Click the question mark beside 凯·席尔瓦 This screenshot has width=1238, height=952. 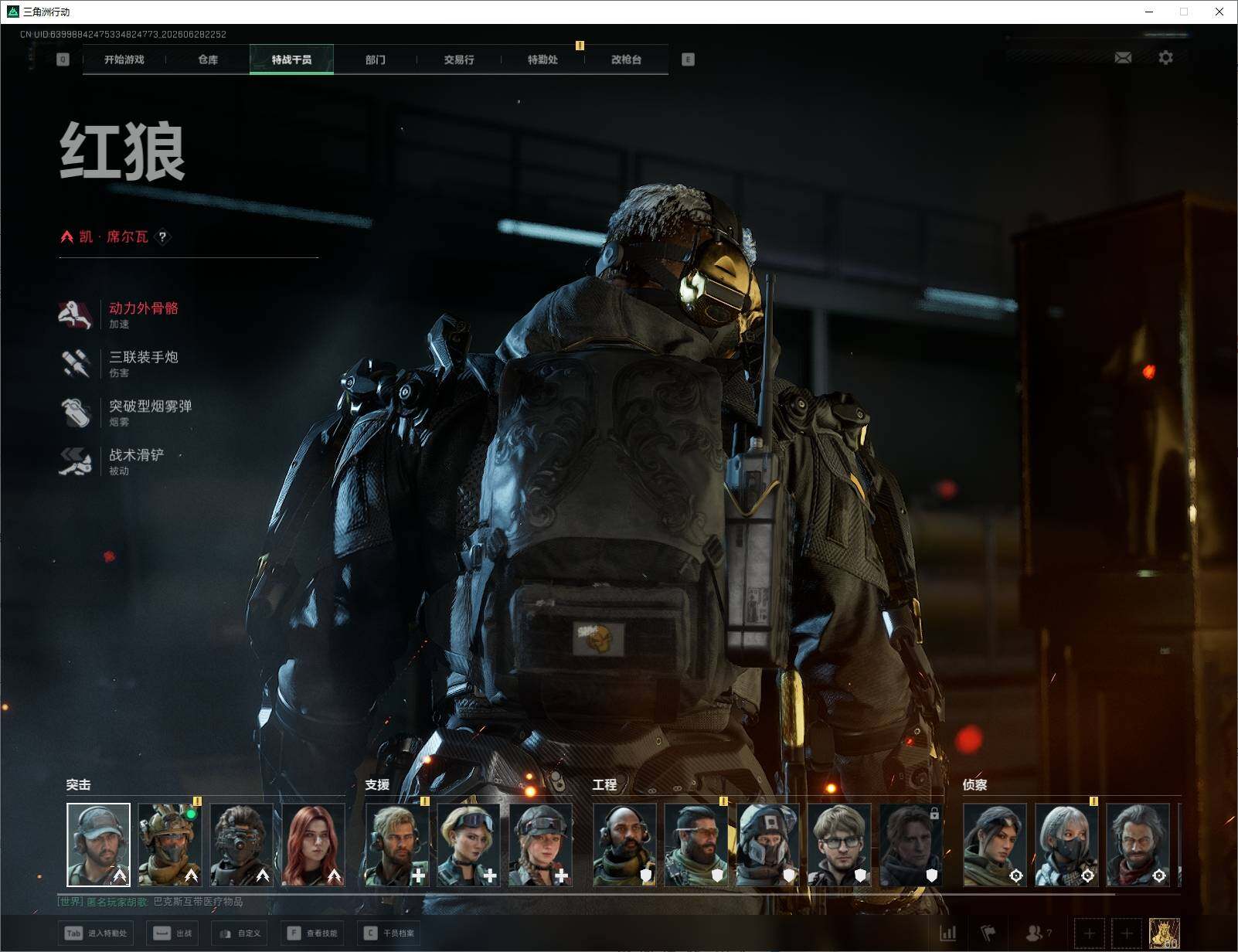[x=162, y=236]
